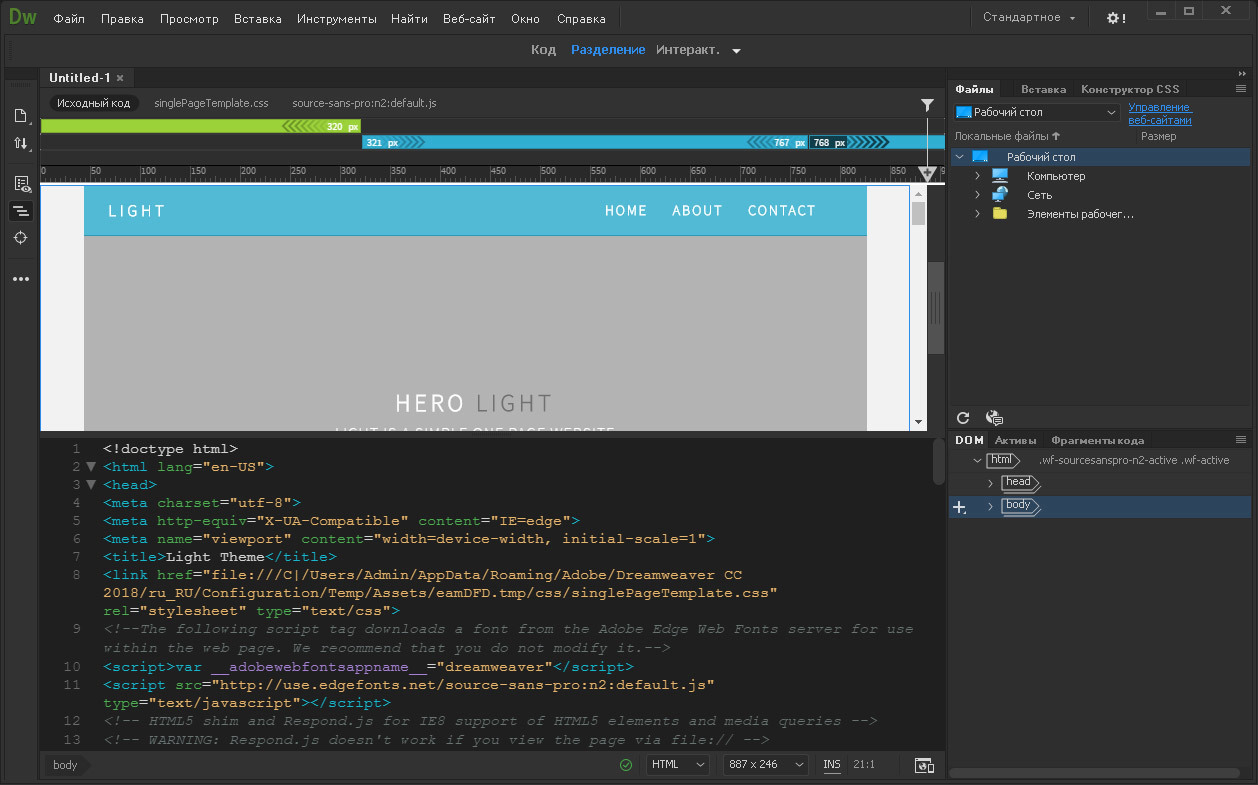Click the live view vertical scrollbar thumb
The image size is (1258, 785).
919,213
